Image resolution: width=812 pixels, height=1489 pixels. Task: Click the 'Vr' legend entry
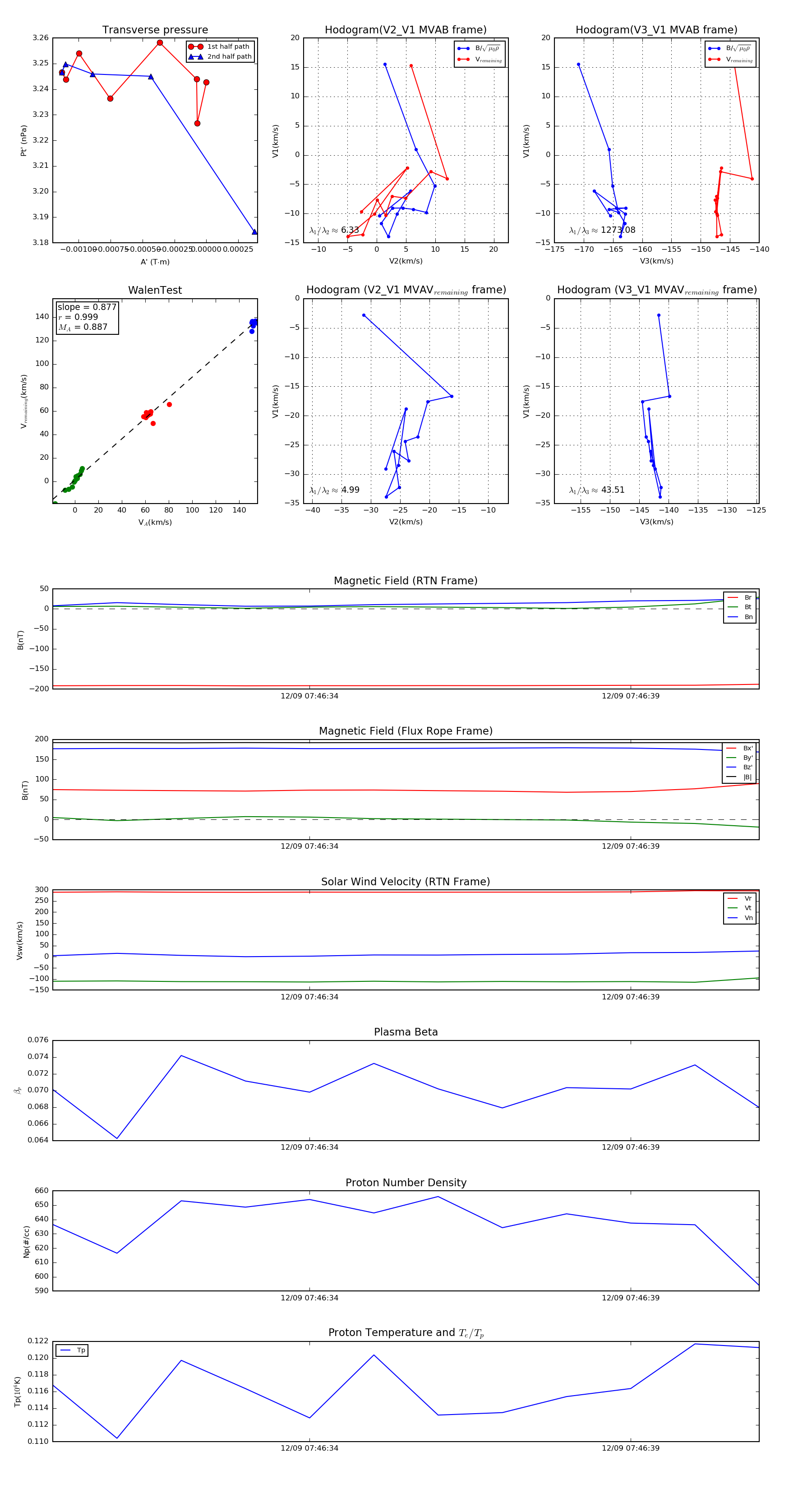(x=740, y=899)
